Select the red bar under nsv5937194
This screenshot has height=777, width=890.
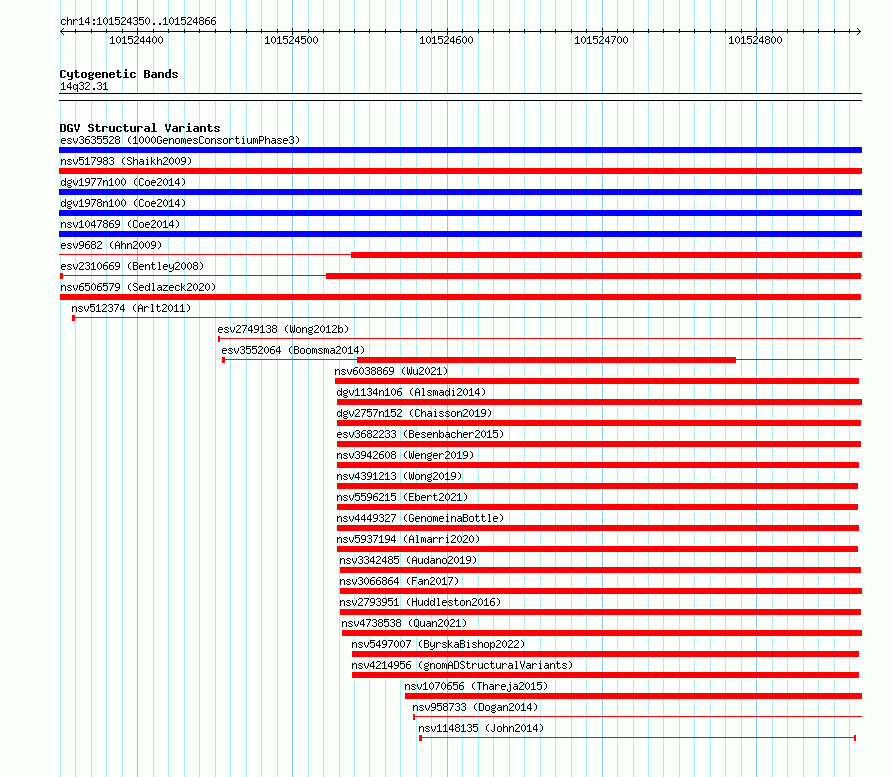(x=597, y=549)
